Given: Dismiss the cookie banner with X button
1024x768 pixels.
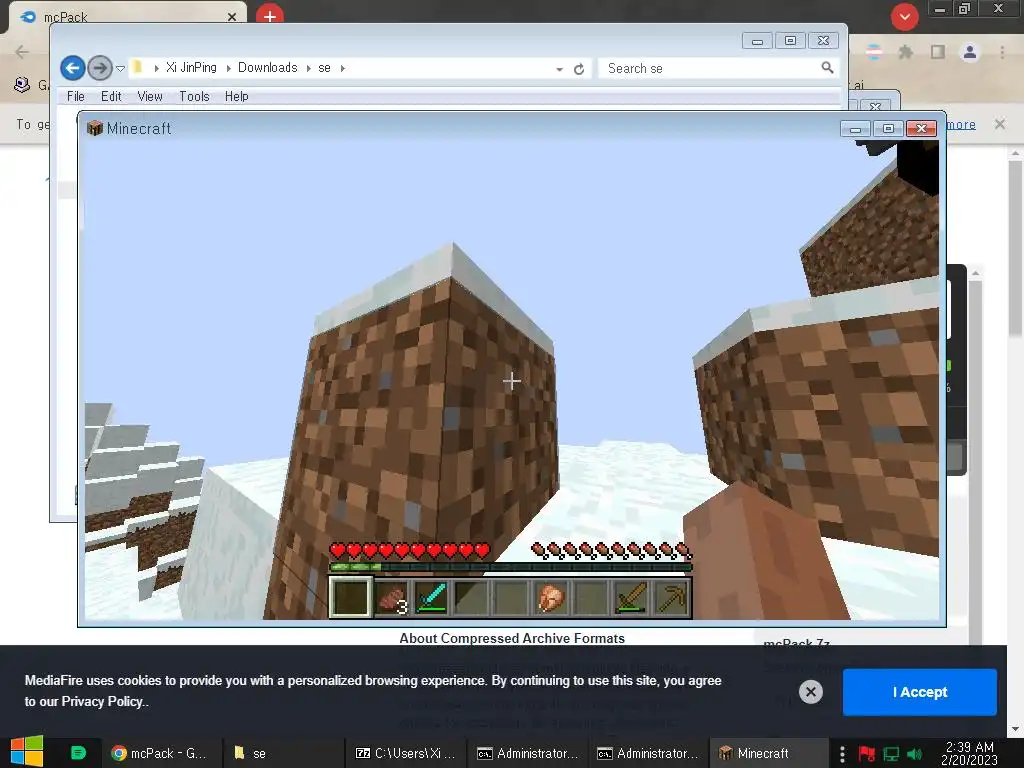Looking at the screenshot, I should [810, 692].
